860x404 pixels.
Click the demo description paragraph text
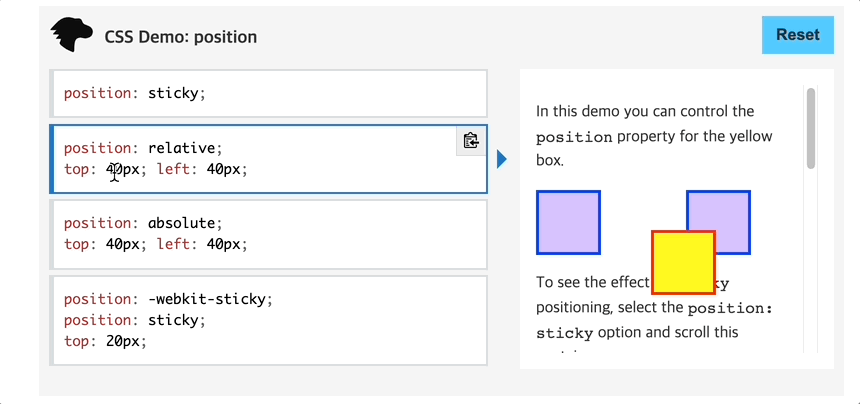coord(654,136)
